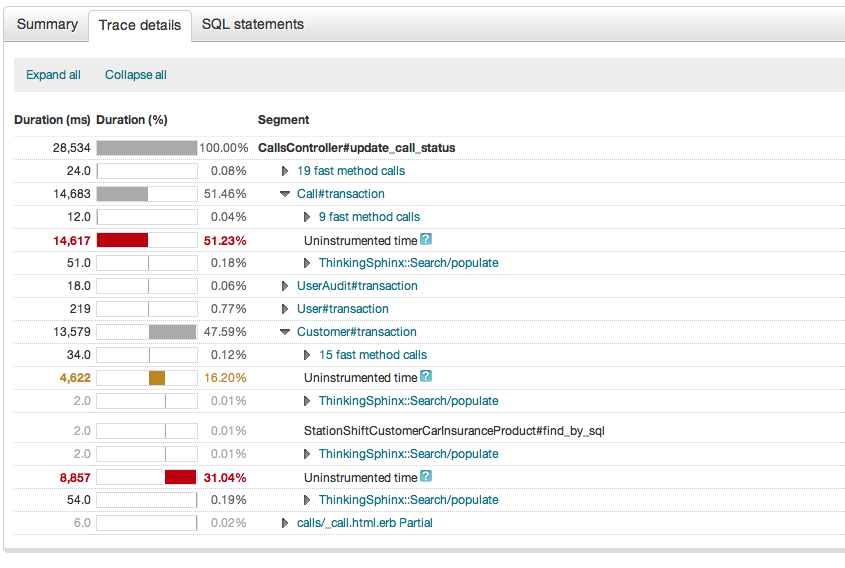Screen dimensions: 845x568
Task: Collapse the Call#transaction disclosure triangle
Action: point(285,194)
